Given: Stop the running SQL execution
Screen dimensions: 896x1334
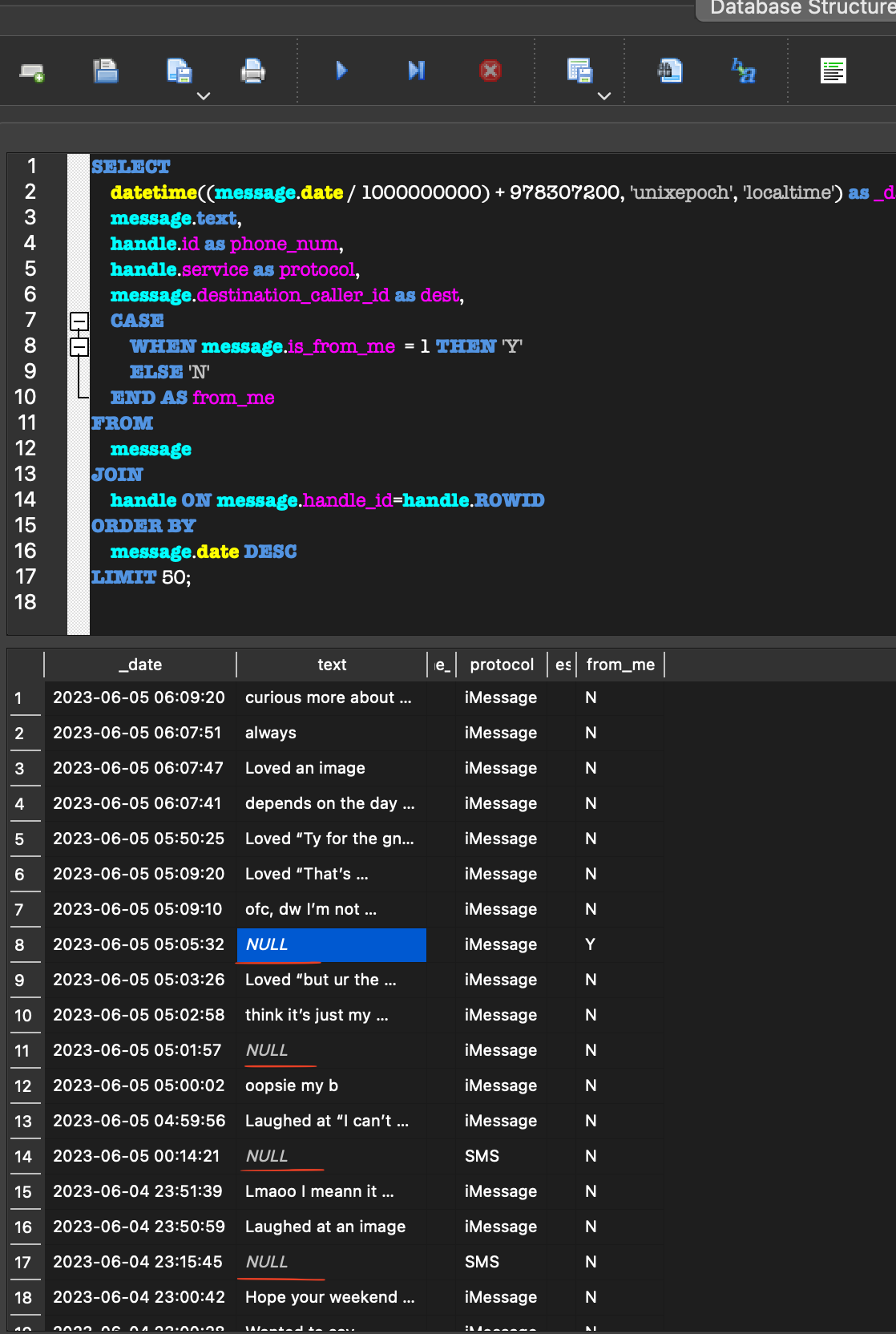Looking at the screenshot, I should pyautogui.click(x=490, y=71).
